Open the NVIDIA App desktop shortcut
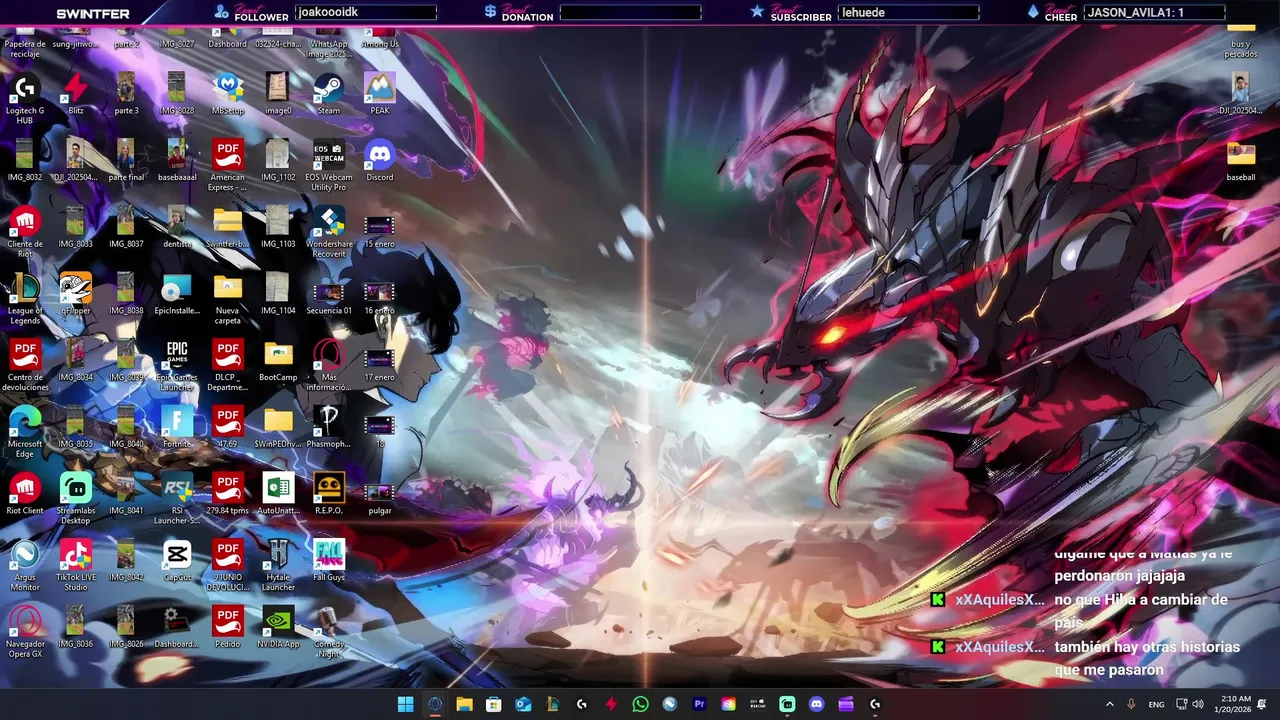Image resolution: width=1280 pixels, height=720 pixels. (x=278, y=628)
